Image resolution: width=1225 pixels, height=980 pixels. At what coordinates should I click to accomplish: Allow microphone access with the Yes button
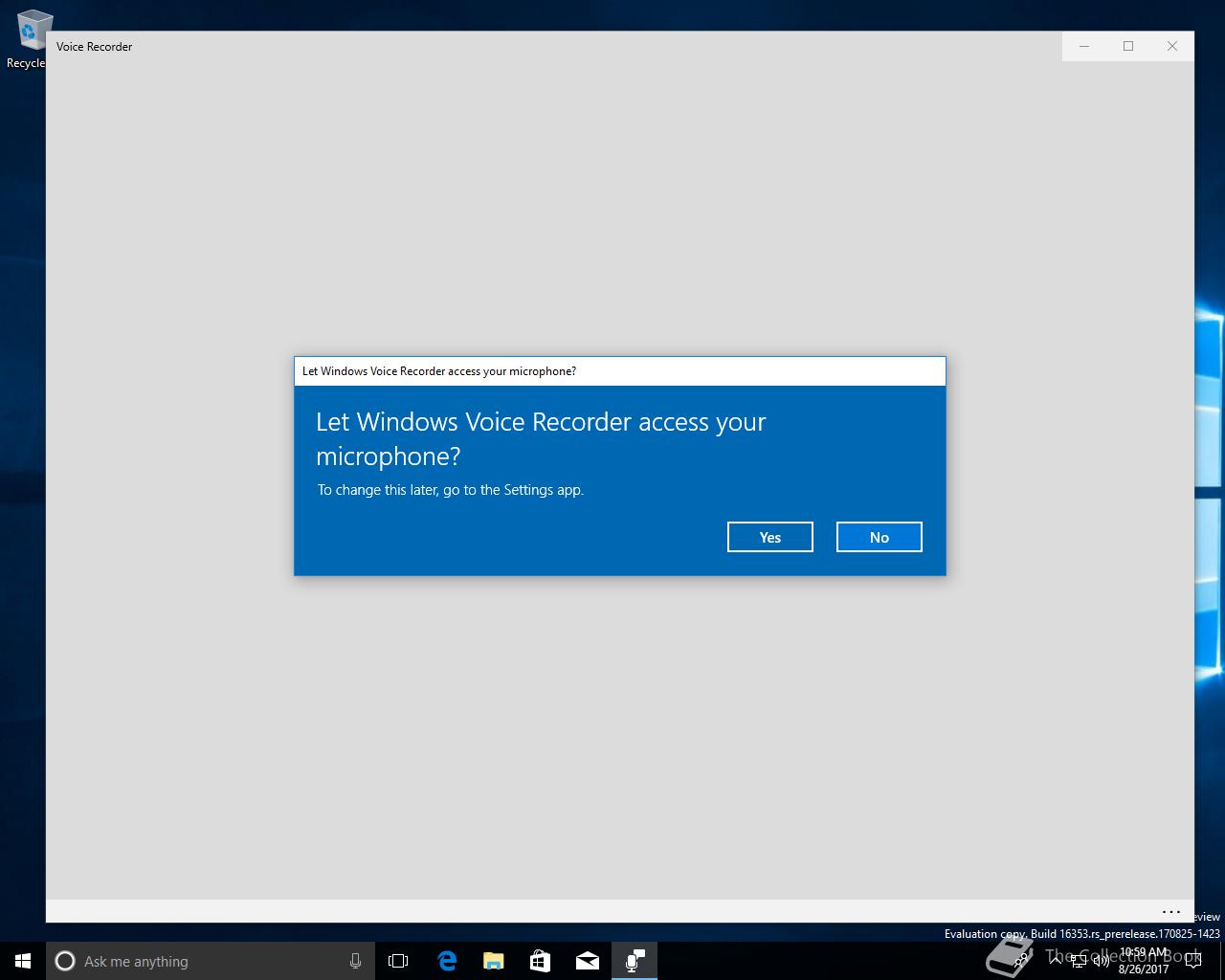770,537
